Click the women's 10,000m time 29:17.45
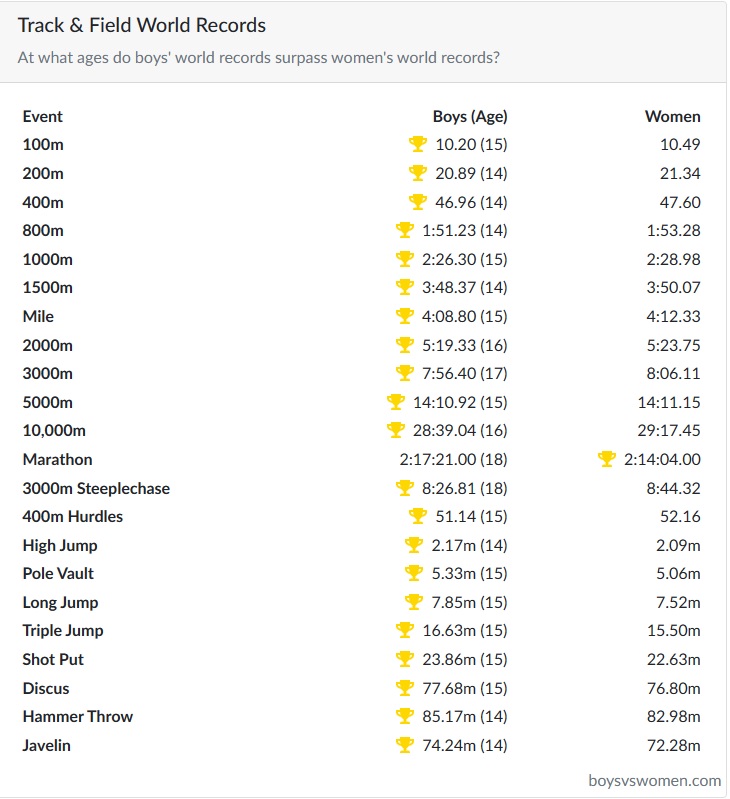Viewport: 730px width, 799px height. tap(669, 431)
